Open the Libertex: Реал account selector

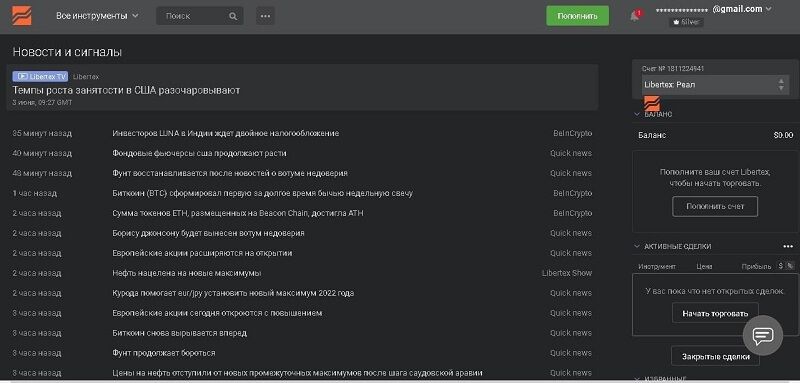(x=715, y=85)
